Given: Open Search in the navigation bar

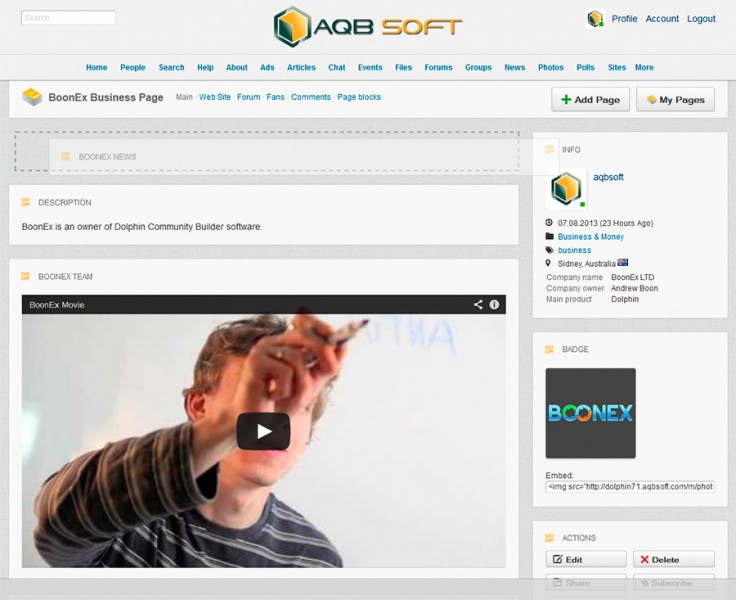Looking at the screenshot, I should 171,67.
